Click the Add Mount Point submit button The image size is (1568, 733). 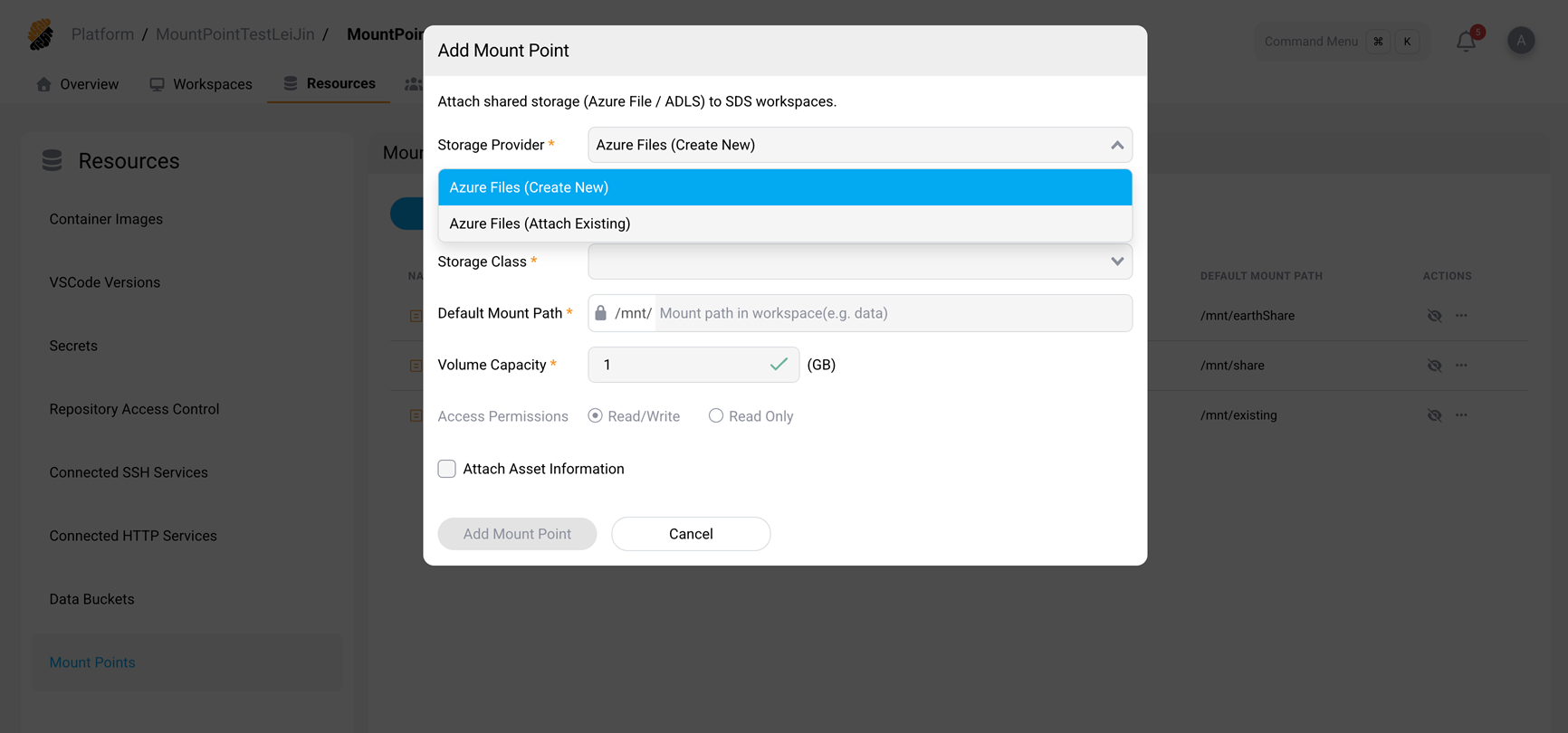(517, 534)
